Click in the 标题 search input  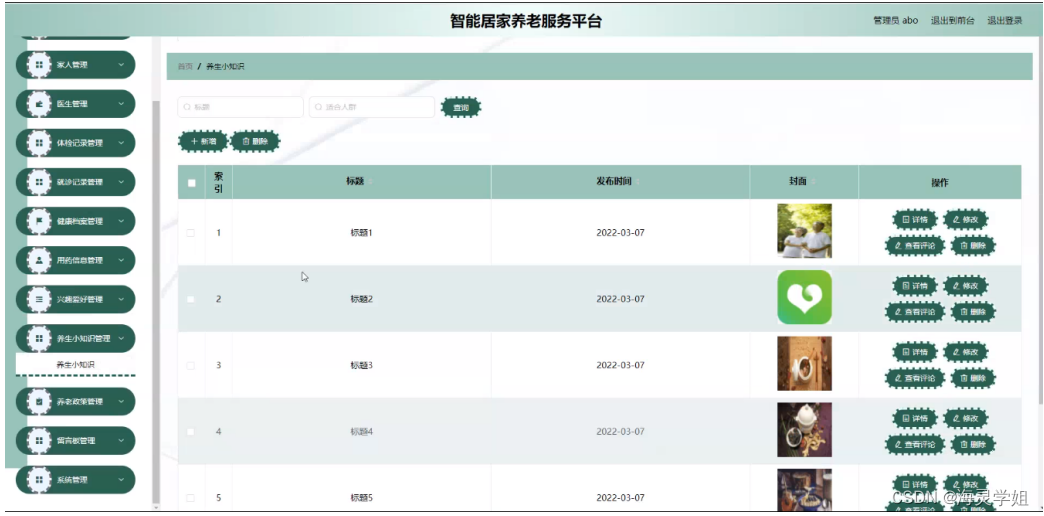(x=240, y=107)
